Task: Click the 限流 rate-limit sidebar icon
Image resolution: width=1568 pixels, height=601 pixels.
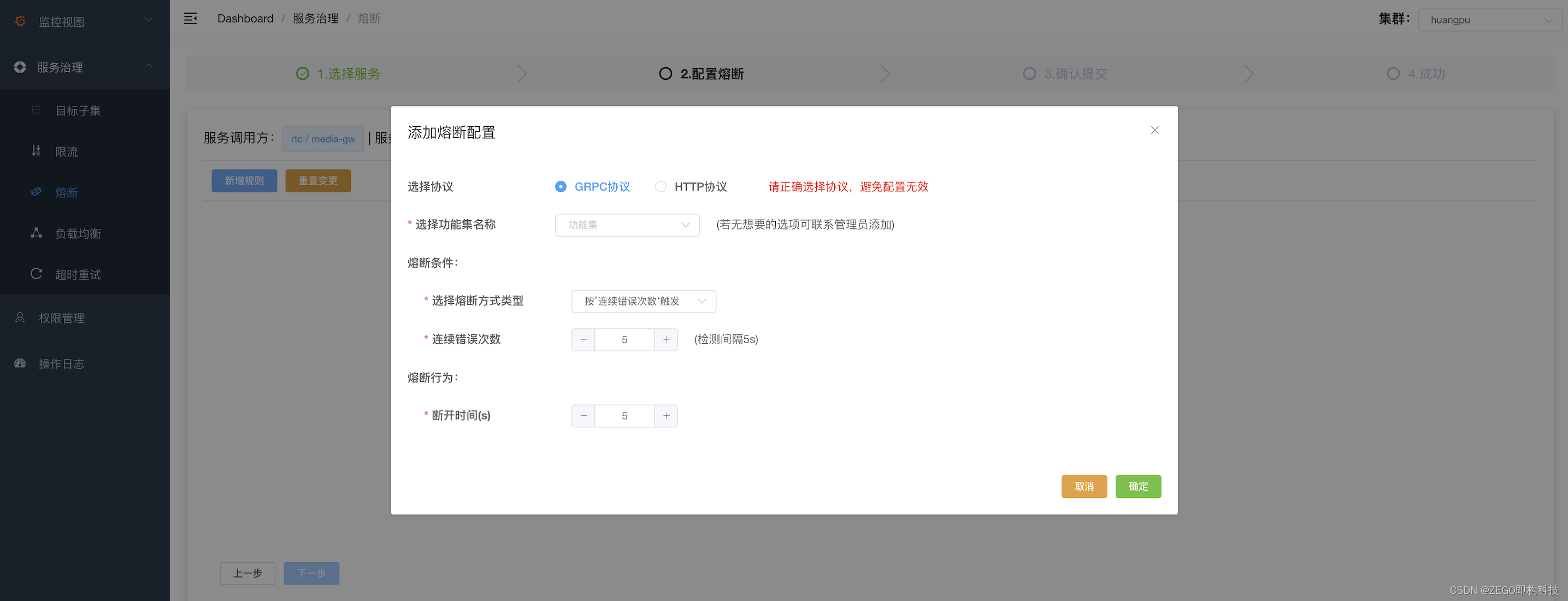Action: 36,151
